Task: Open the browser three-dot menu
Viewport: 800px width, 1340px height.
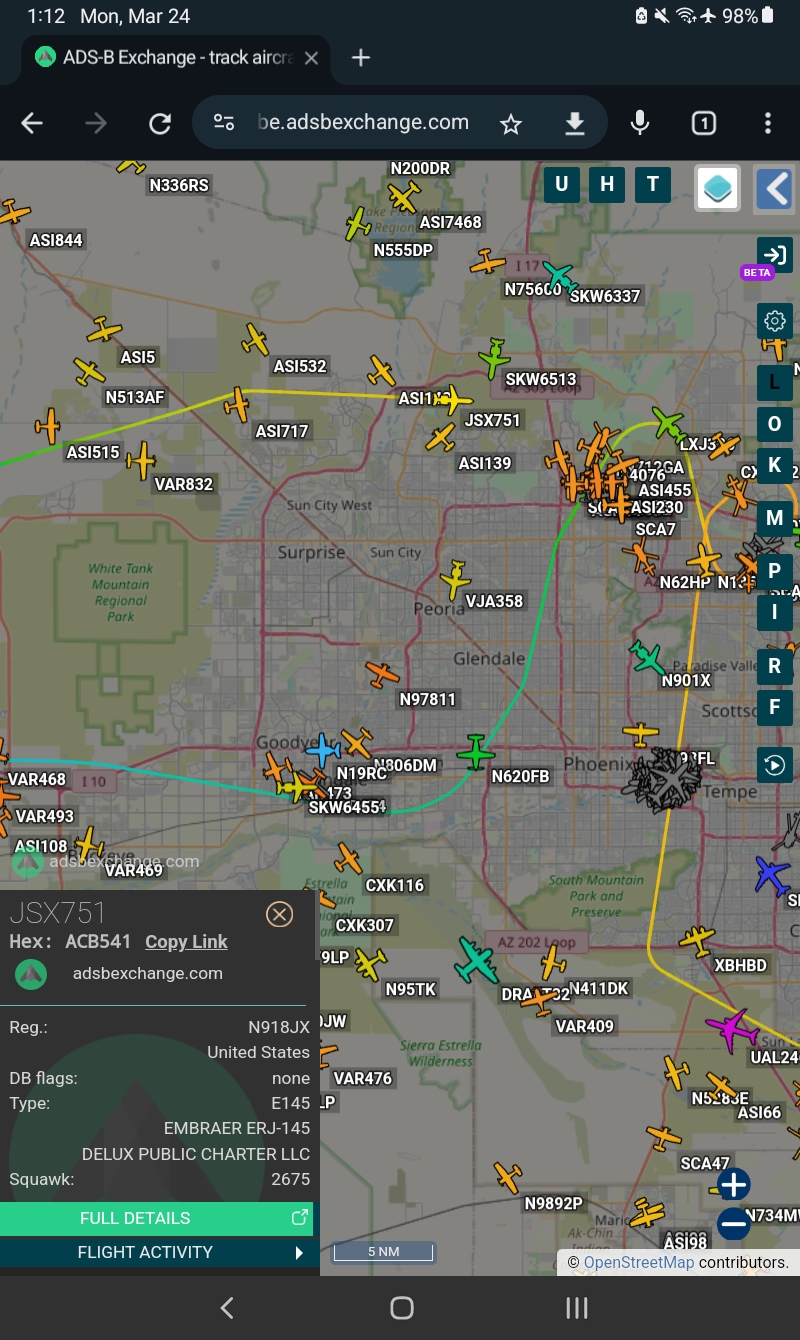Action: pos(768,123)
